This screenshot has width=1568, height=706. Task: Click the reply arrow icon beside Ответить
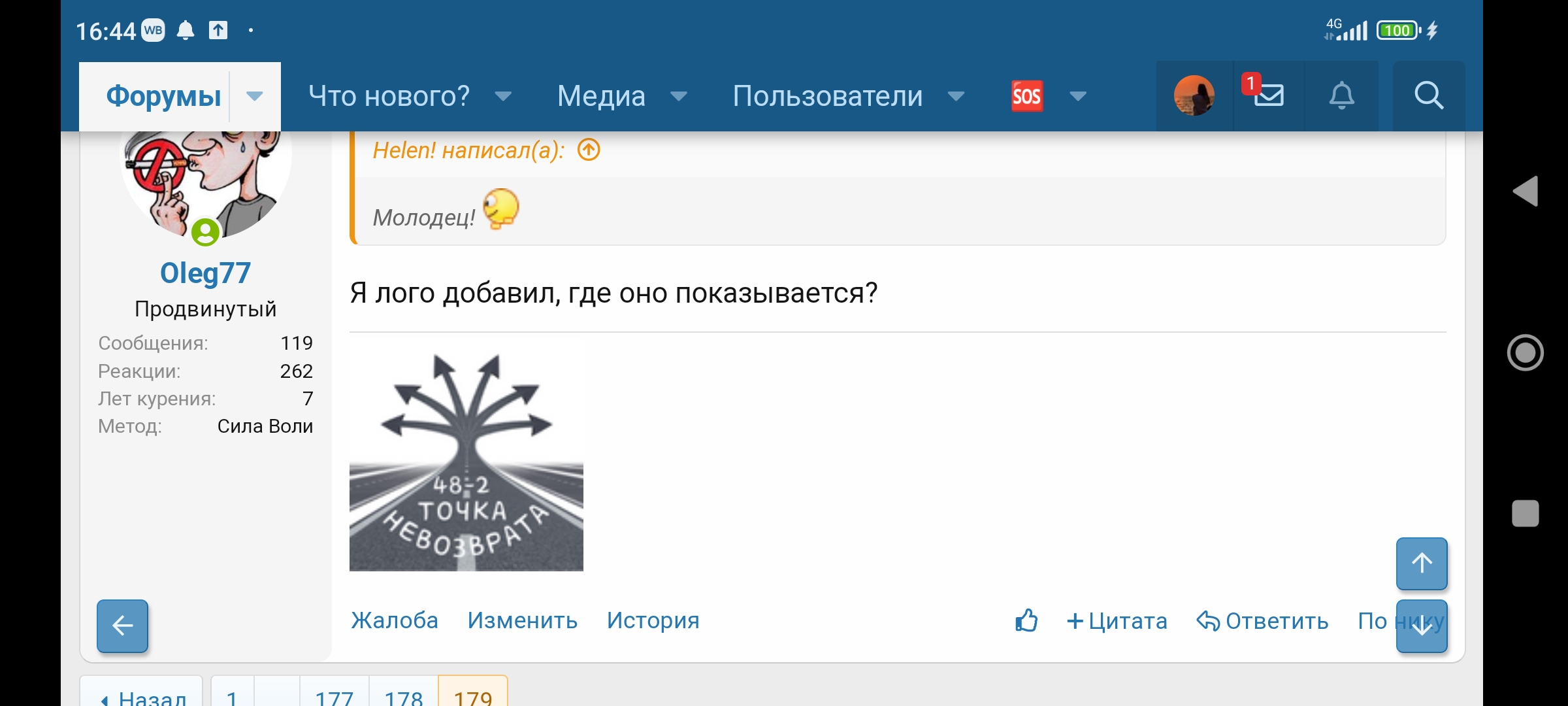click(1207, 620)
